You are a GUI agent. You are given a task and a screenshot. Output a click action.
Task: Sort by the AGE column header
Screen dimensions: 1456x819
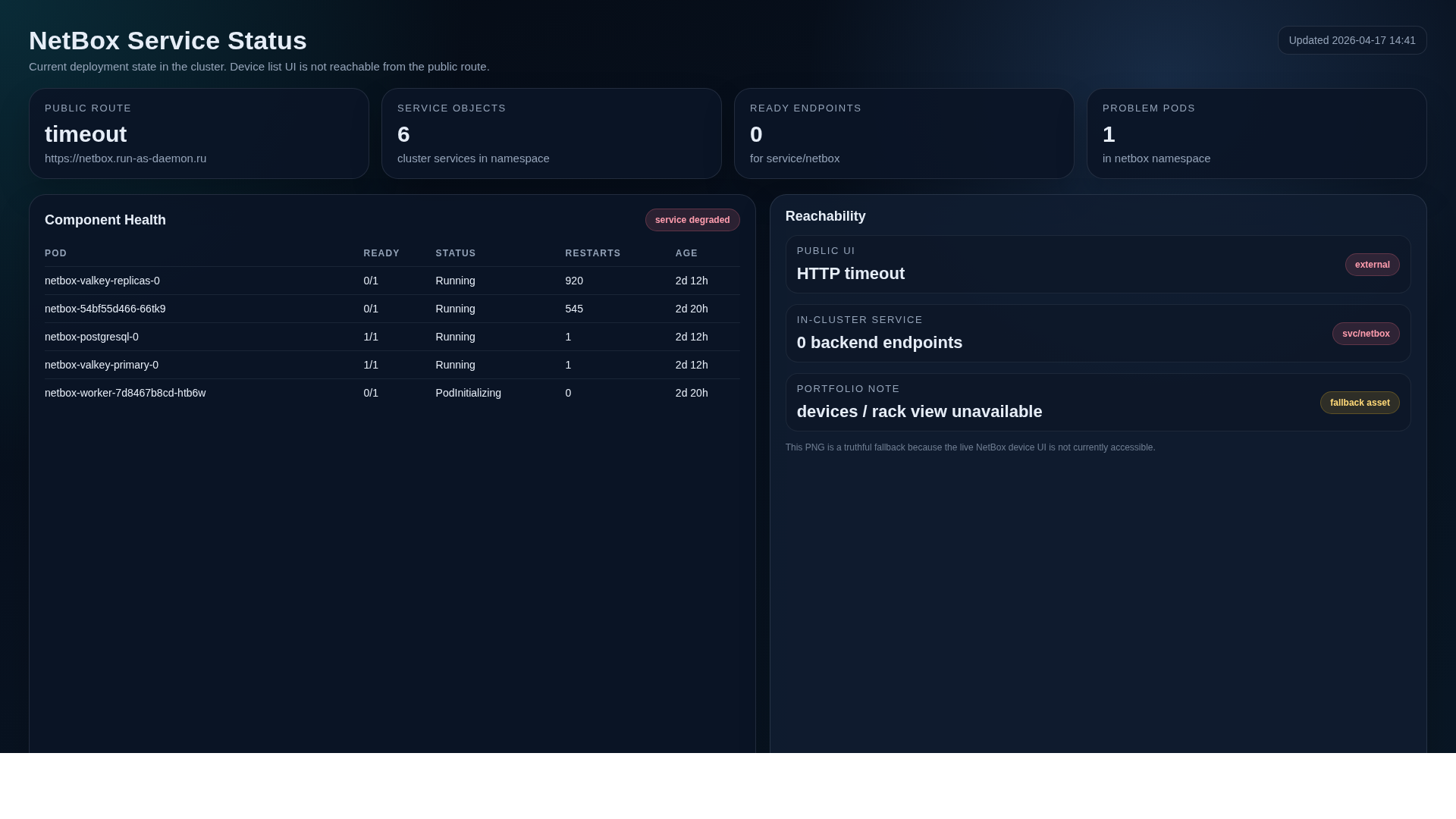(x=686, y=253)
